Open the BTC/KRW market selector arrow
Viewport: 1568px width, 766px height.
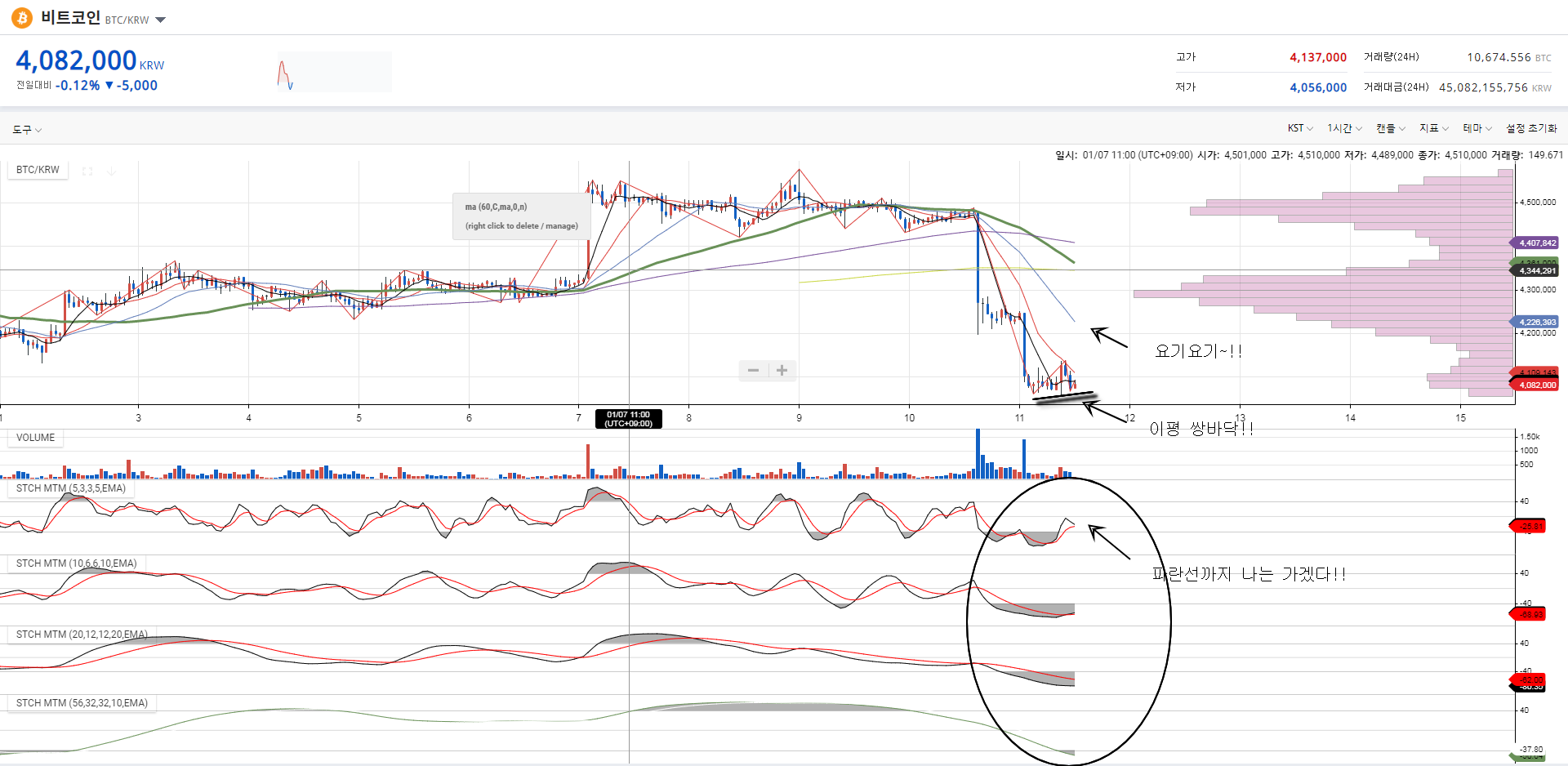(161, 20)
